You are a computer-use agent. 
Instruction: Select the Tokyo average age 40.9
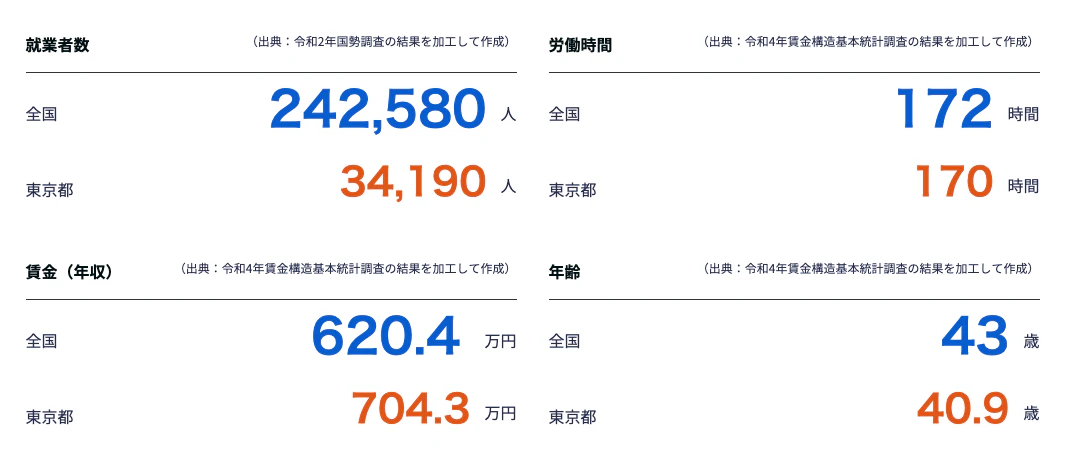[x=962, y=408]
